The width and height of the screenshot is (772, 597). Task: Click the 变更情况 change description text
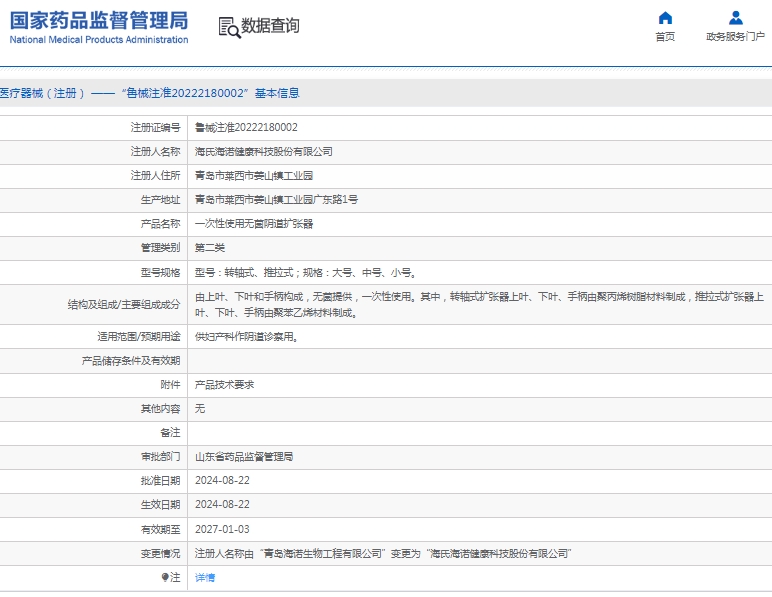[x=383, y=554]
